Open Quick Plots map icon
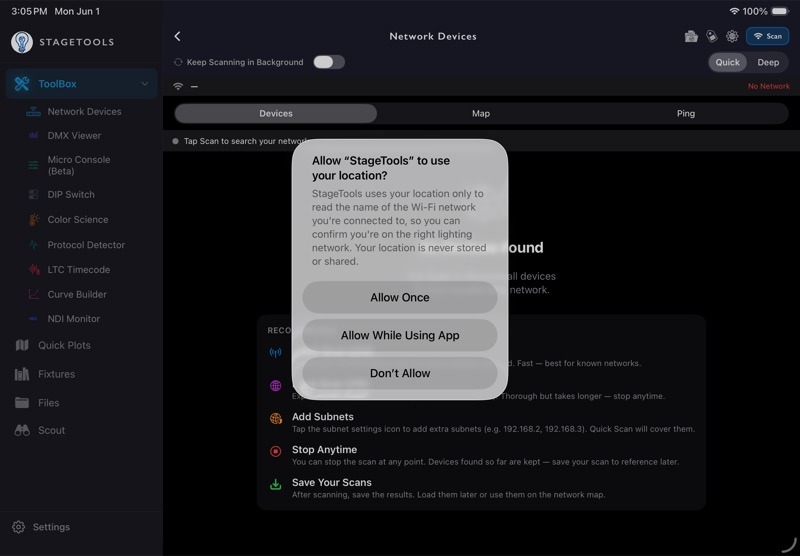 point(22,345)
